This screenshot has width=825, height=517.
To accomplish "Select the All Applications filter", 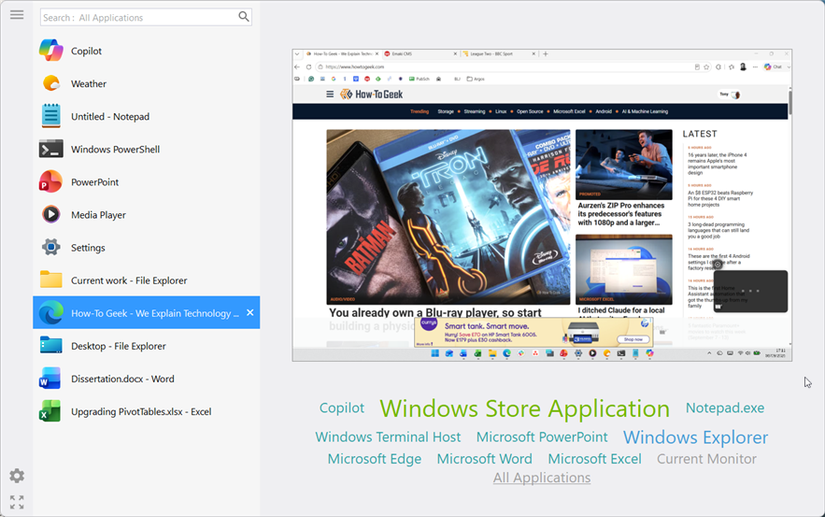I will click(542, 478).
